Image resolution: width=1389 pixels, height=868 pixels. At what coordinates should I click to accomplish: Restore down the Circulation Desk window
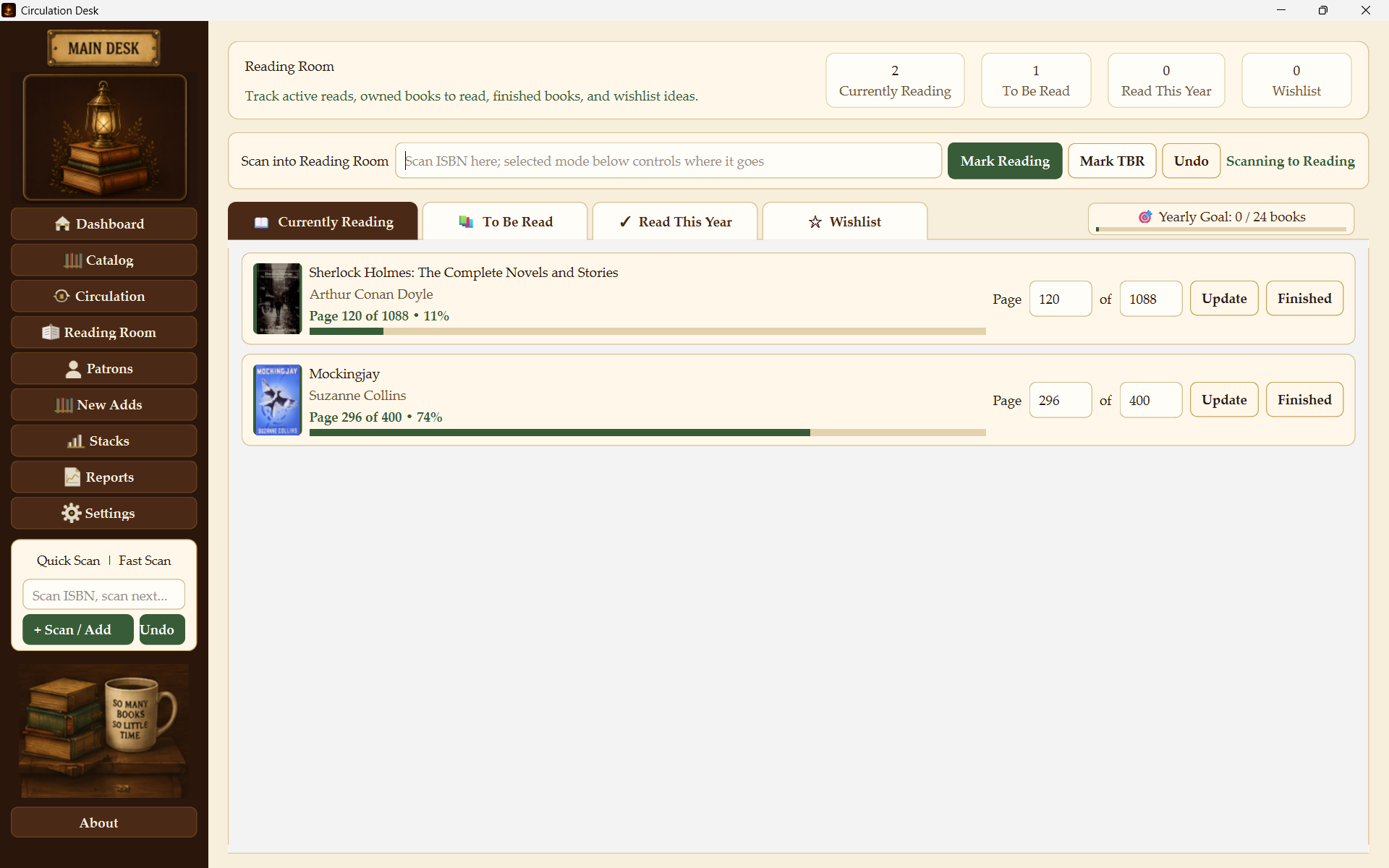[x=1322, y=10]
